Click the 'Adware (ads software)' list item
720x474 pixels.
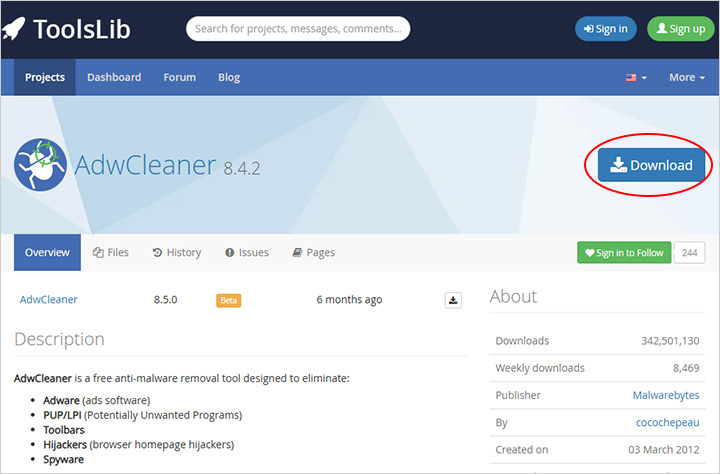click(x=96, y=401)
